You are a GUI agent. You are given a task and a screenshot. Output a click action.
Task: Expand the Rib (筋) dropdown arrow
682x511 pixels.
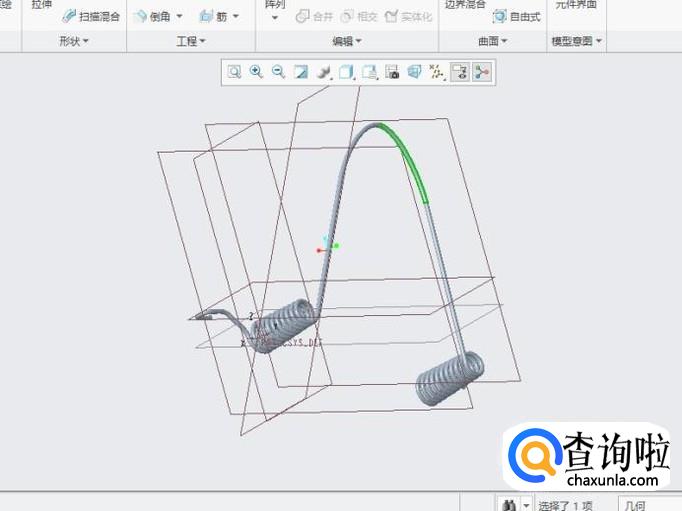[236, 17]
